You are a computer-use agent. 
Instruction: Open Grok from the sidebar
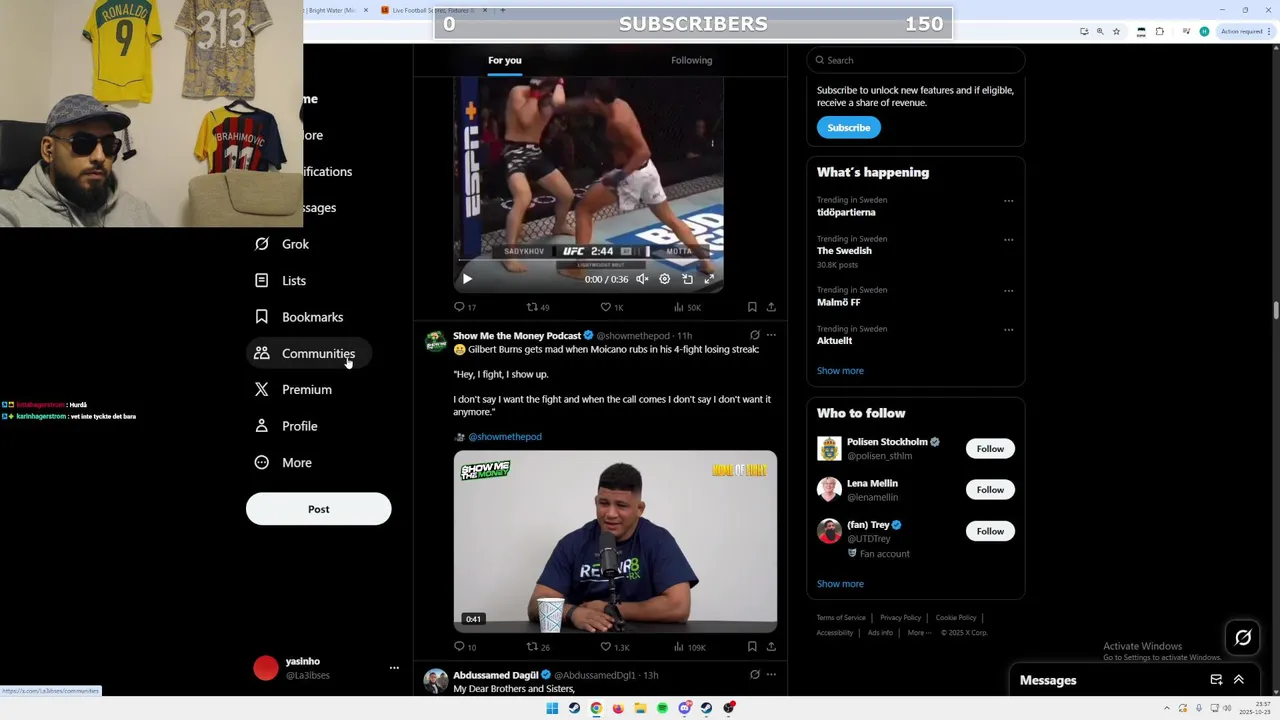click(x=282, y=244)
